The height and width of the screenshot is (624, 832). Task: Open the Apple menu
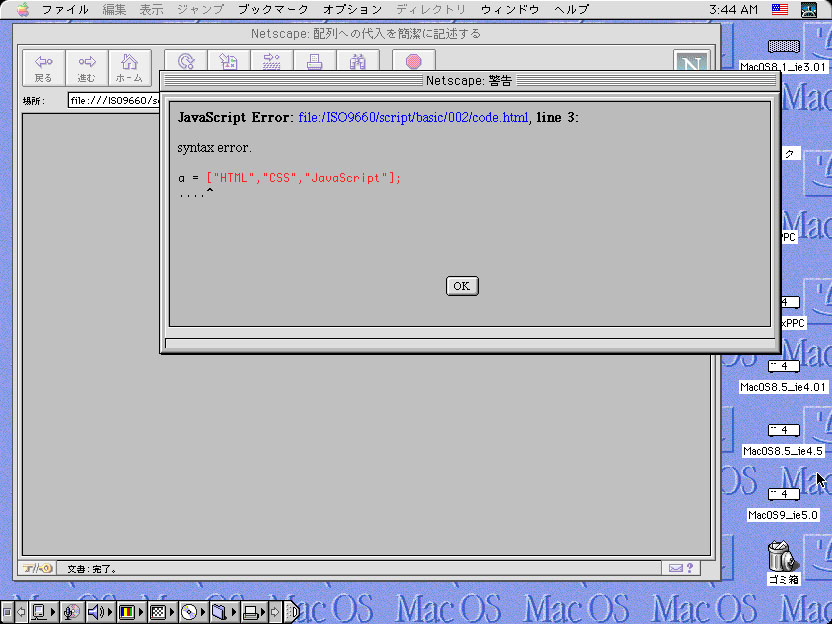click(22, 10)
